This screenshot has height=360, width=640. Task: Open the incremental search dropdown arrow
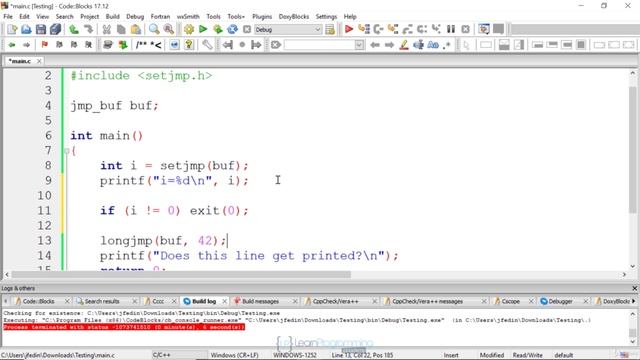point(359,45)
